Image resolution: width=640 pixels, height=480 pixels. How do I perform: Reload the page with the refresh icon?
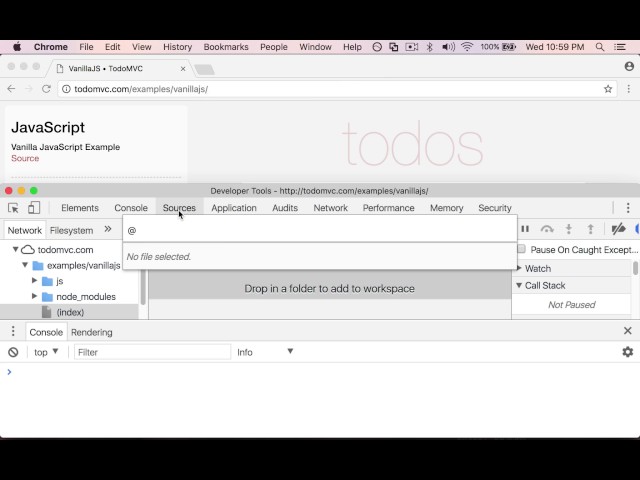(46, 89)
